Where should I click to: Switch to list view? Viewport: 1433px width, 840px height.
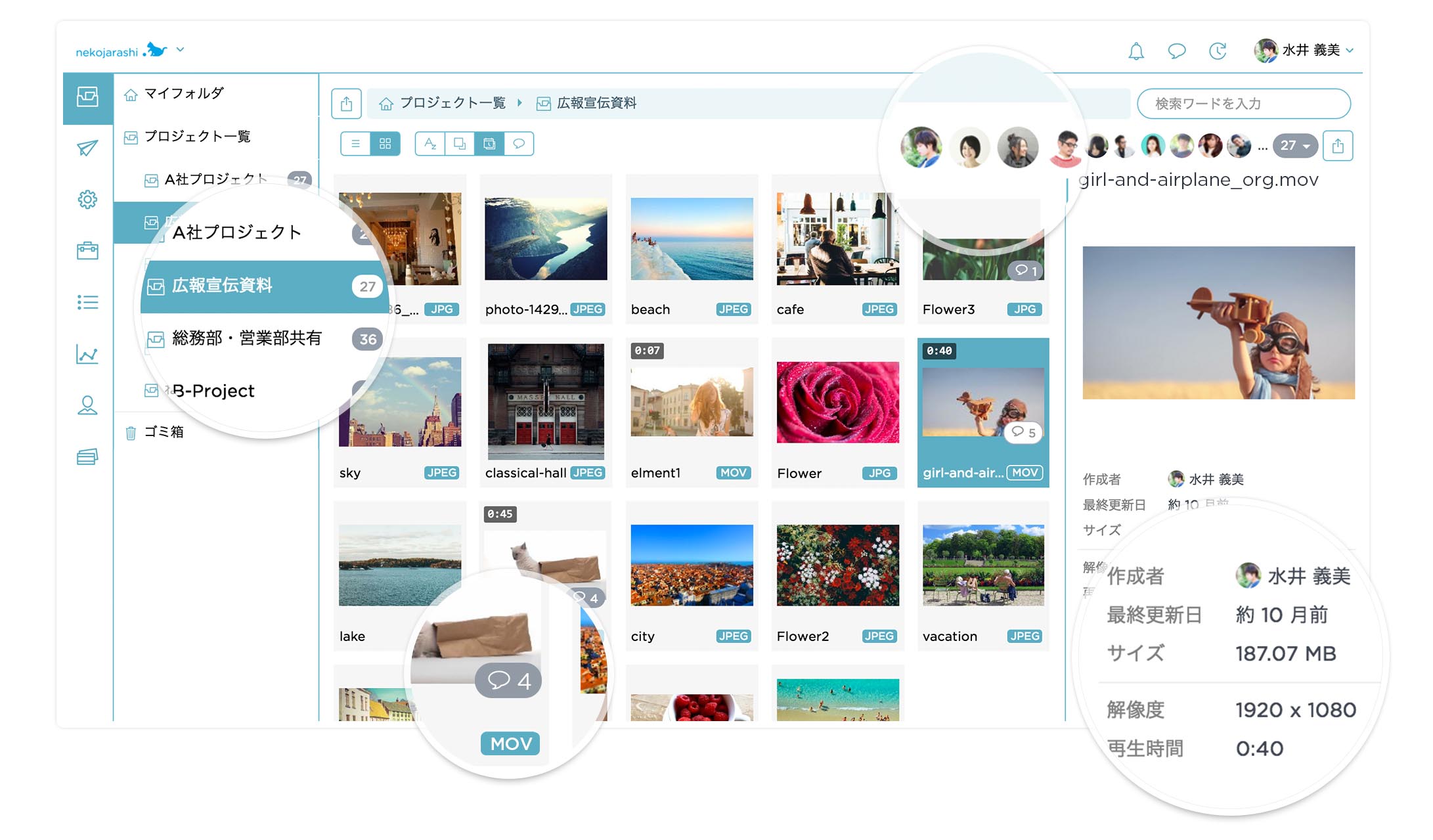point(355,144)
